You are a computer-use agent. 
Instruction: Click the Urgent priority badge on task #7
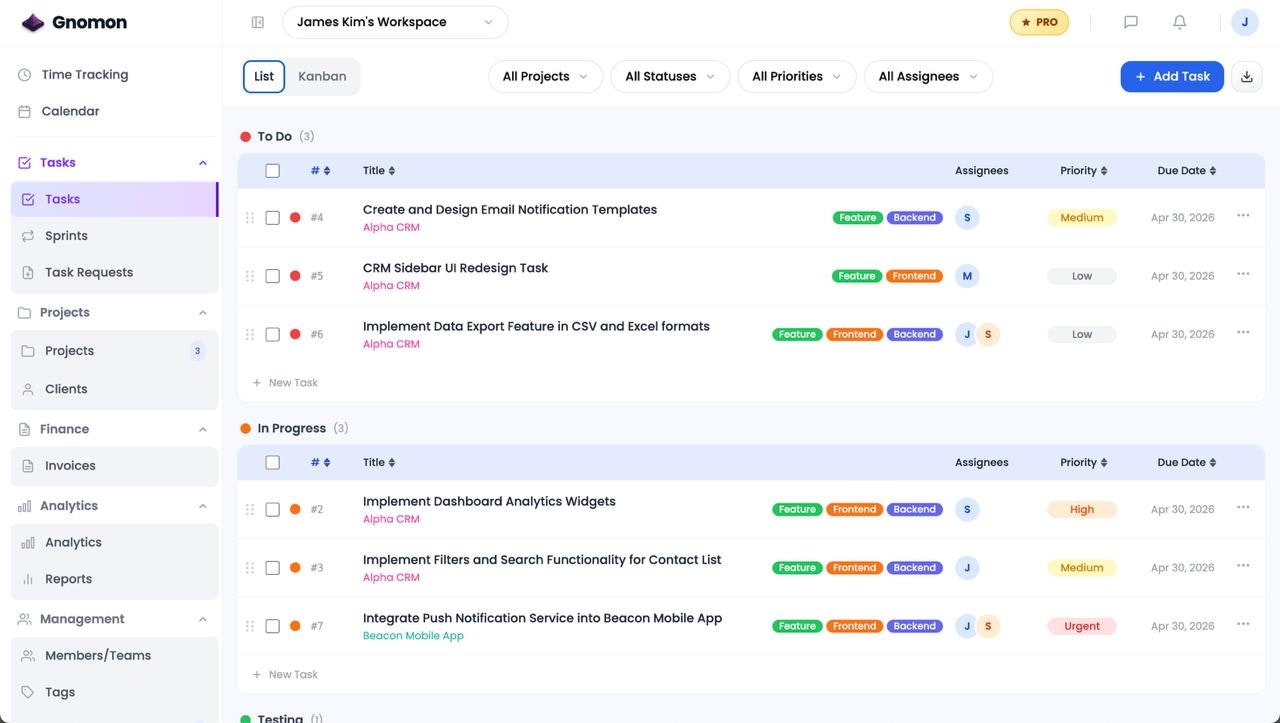click(x=1082, y=626)
